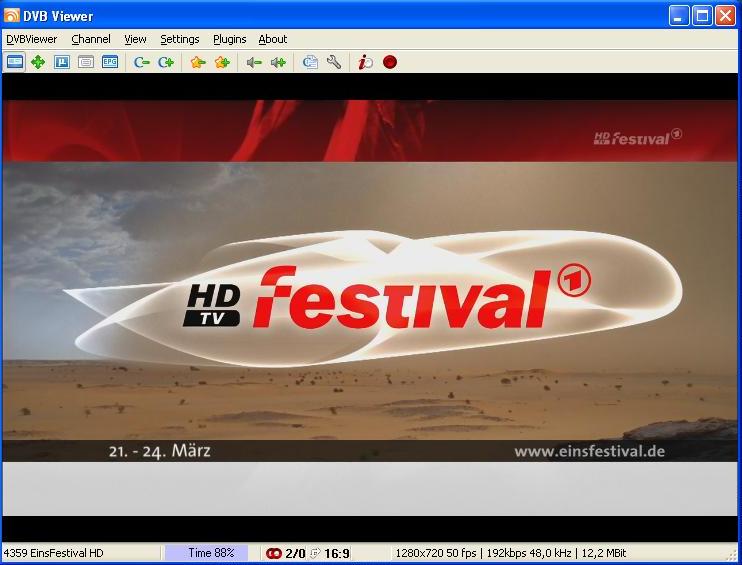Viewport: 742px width, 565px height.
Task: Start recording with red record button
Action: click(x=390, y=62)
